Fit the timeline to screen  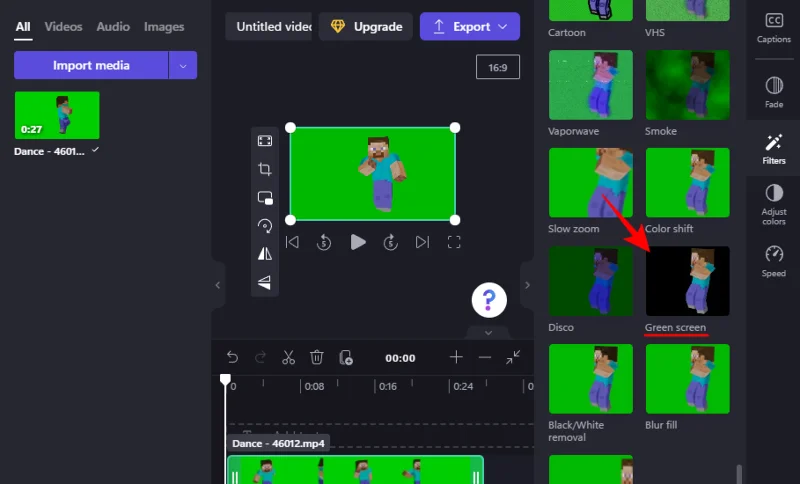pos(513,358)
